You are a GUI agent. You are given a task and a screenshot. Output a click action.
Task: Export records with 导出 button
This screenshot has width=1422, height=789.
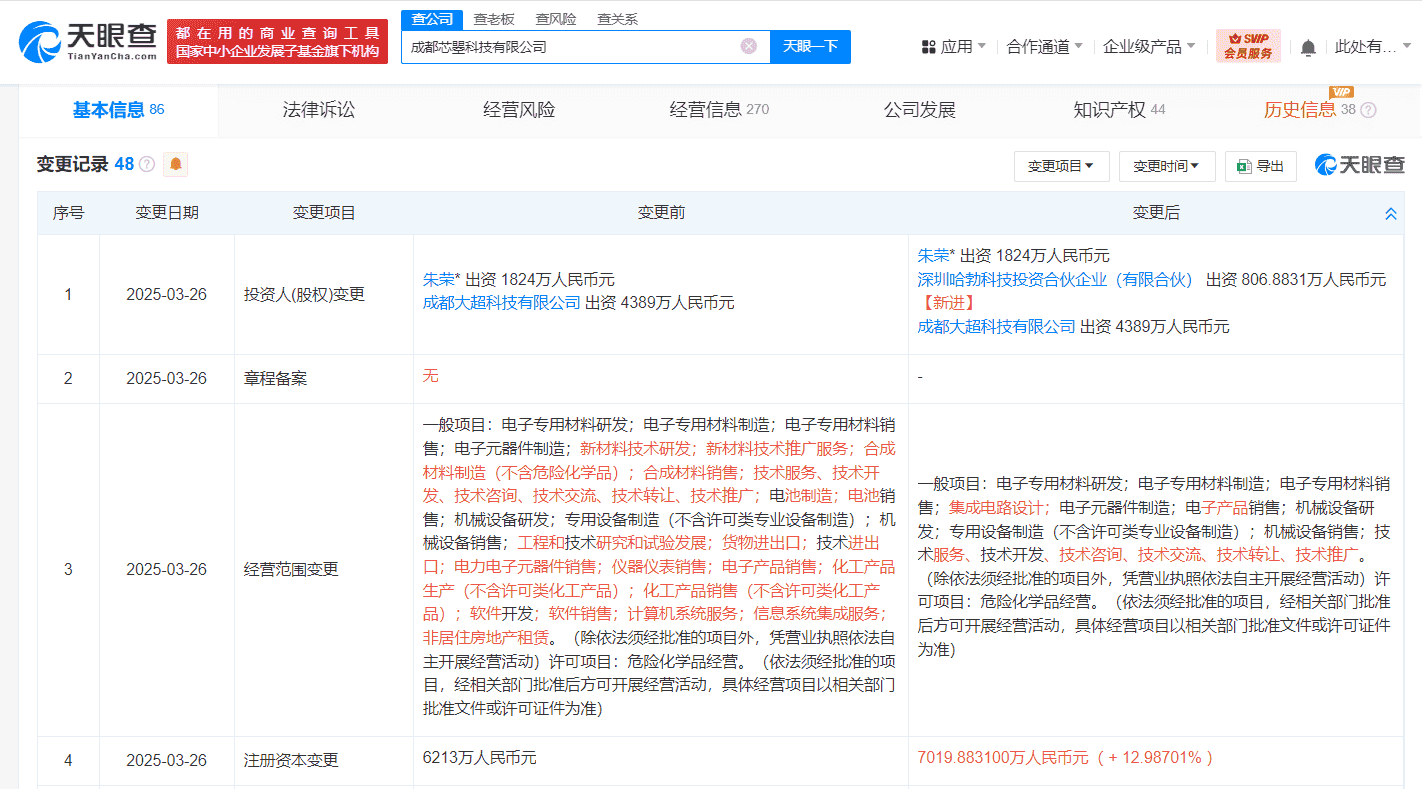click(x=1260, y=166)
